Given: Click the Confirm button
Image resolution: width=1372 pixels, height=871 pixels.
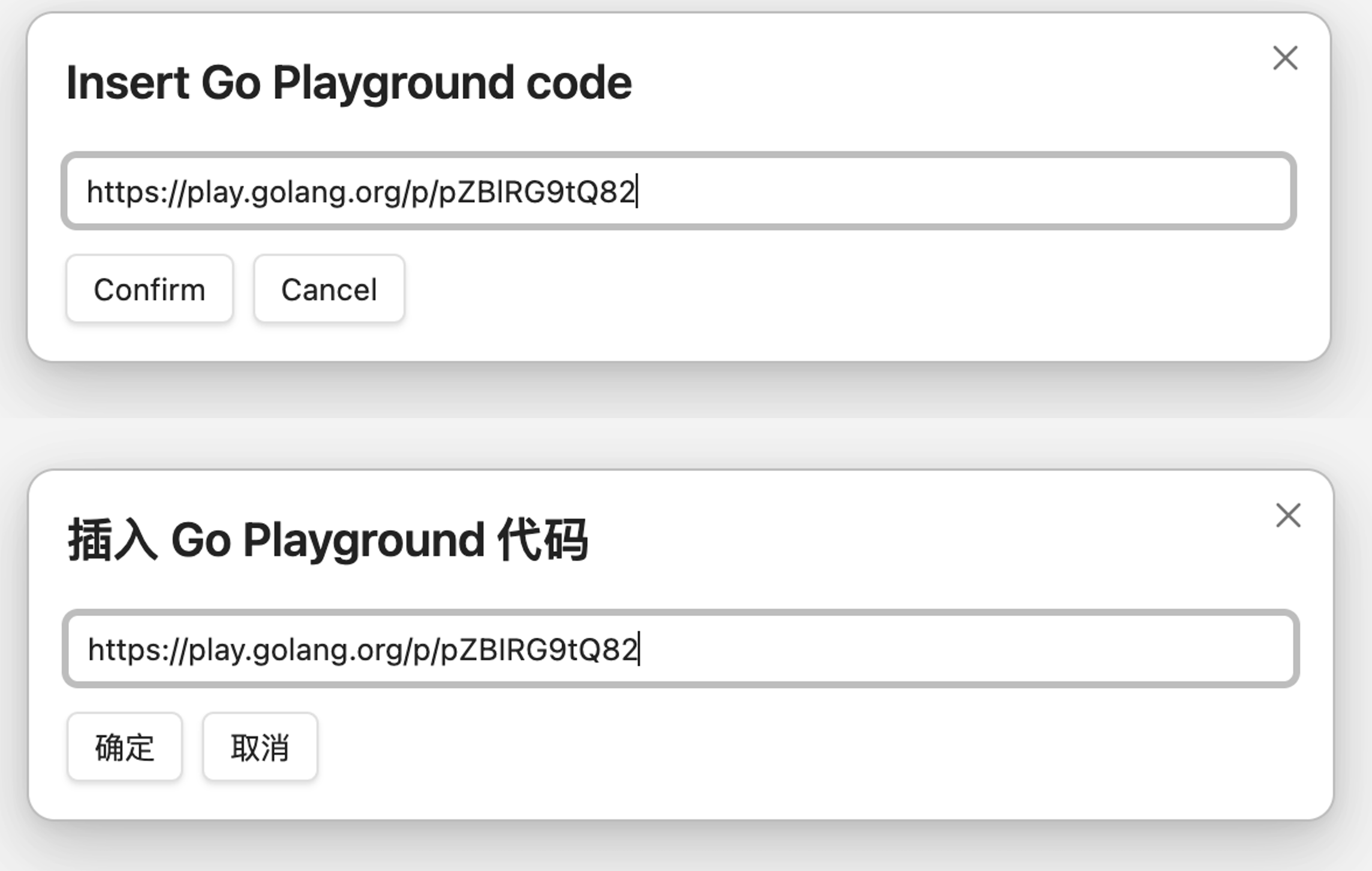Looking at the screenshot, I should (x=149, y=289).
